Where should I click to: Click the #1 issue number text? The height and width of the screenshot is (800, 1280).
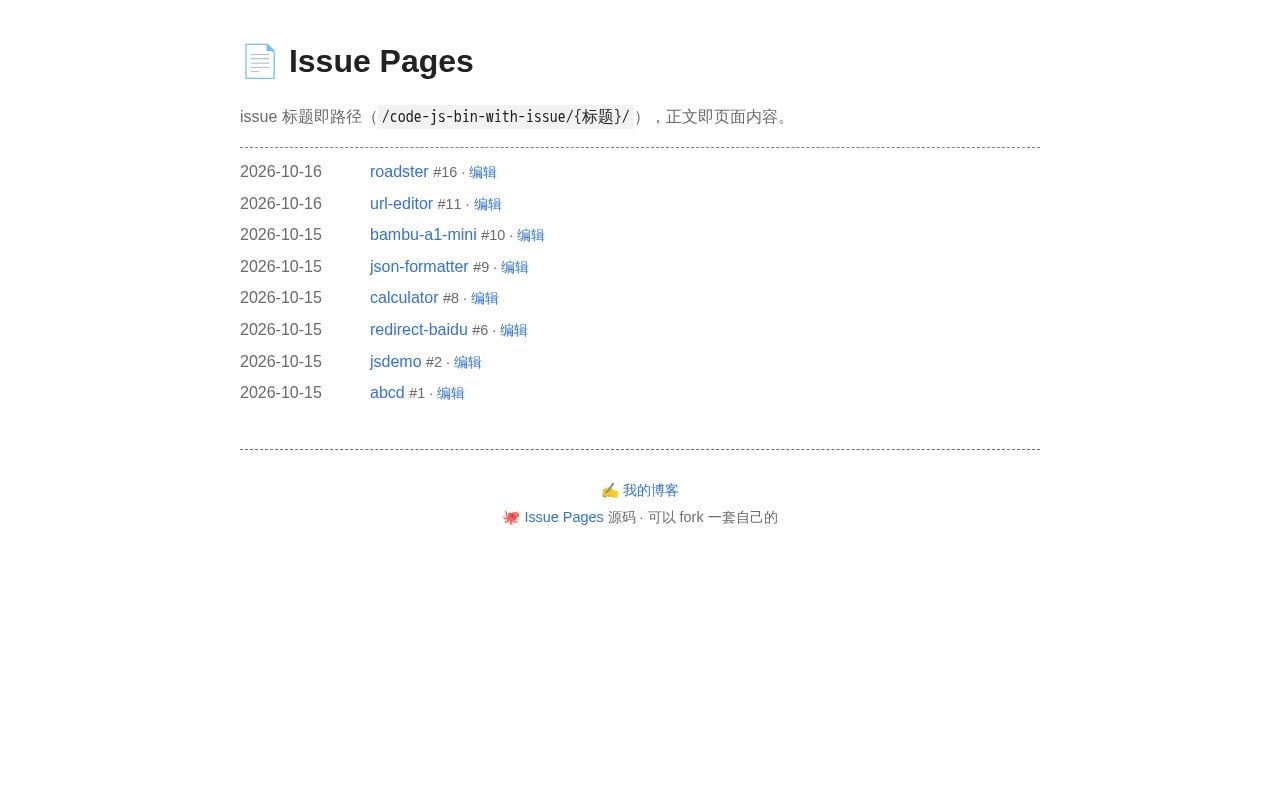417,393
